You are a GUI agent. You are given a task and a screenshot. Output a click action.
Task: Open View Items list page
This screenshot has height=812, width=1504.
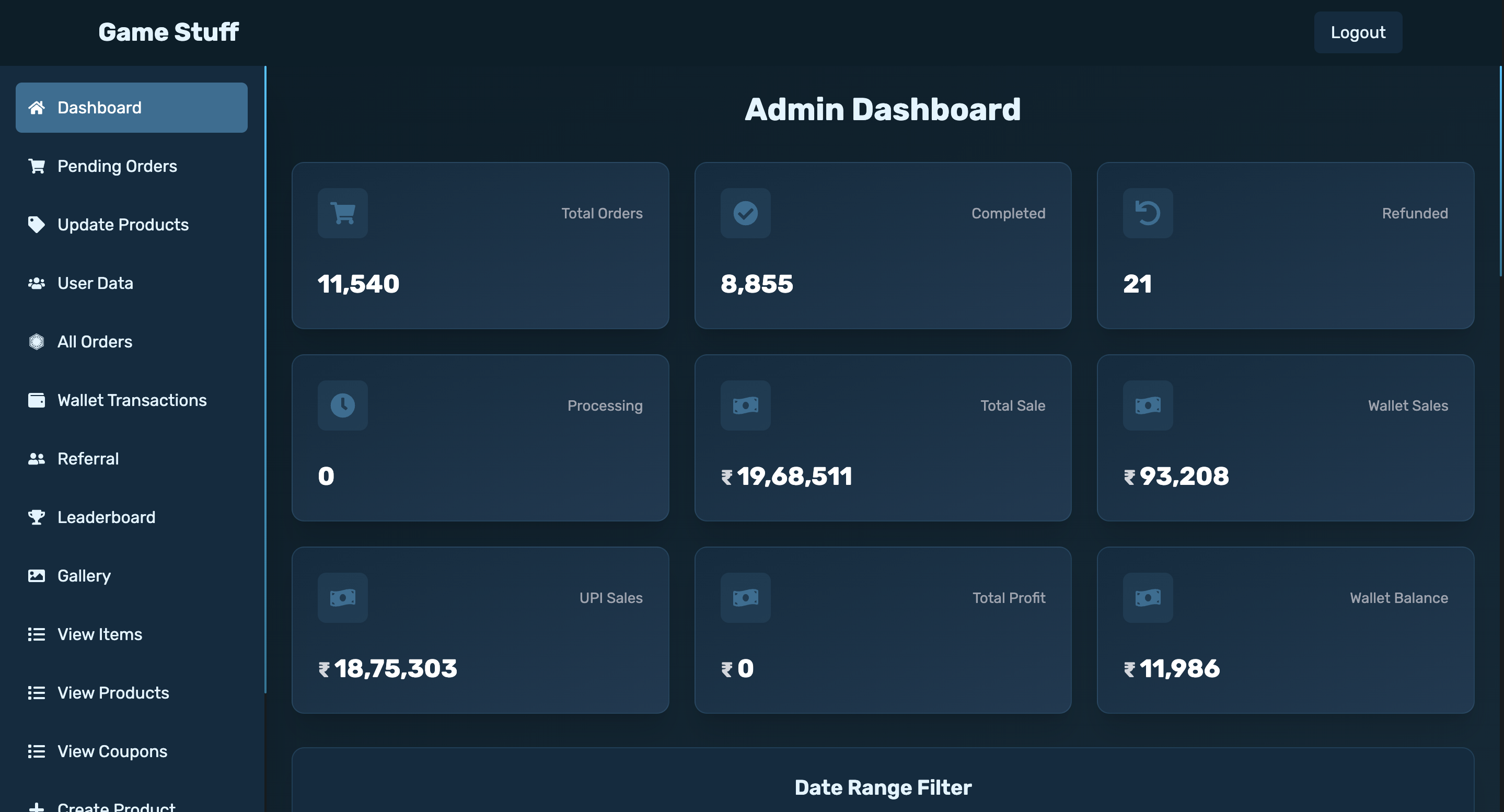point(100,634)
